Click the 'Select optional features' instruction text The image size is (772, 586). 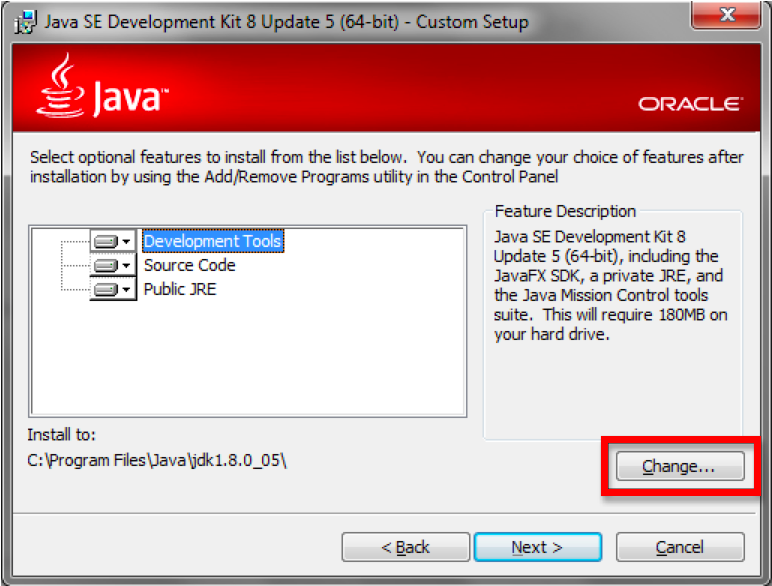[386, 167]
